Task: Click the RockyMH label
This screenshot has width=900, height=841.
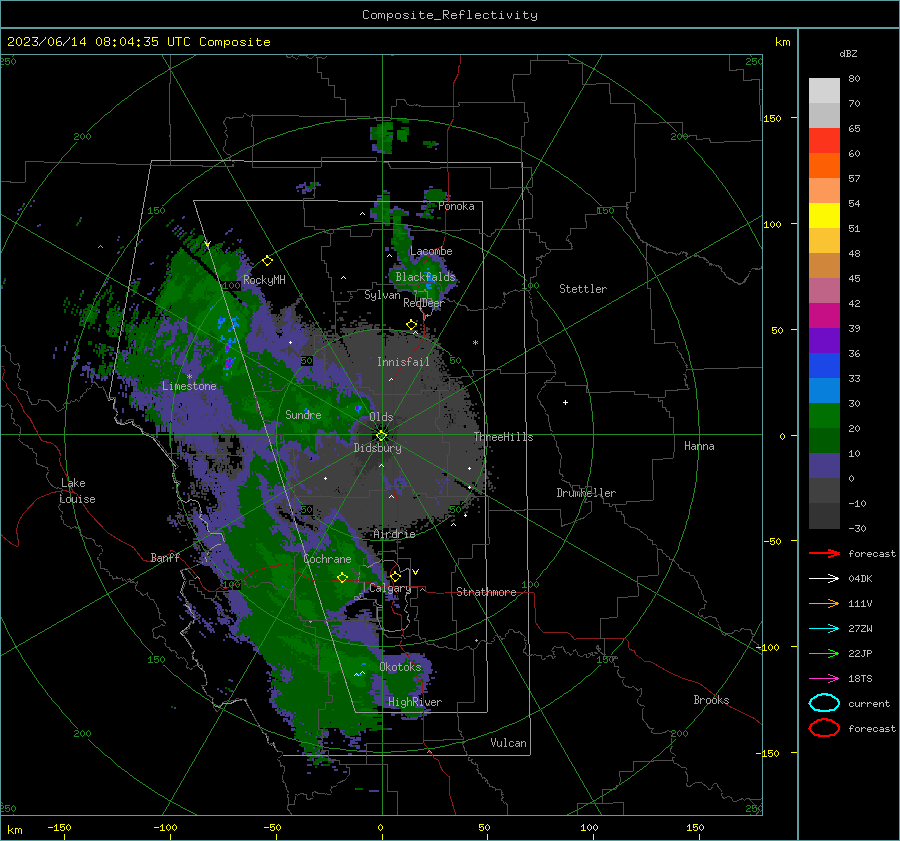Action: [x=264, y=280]
